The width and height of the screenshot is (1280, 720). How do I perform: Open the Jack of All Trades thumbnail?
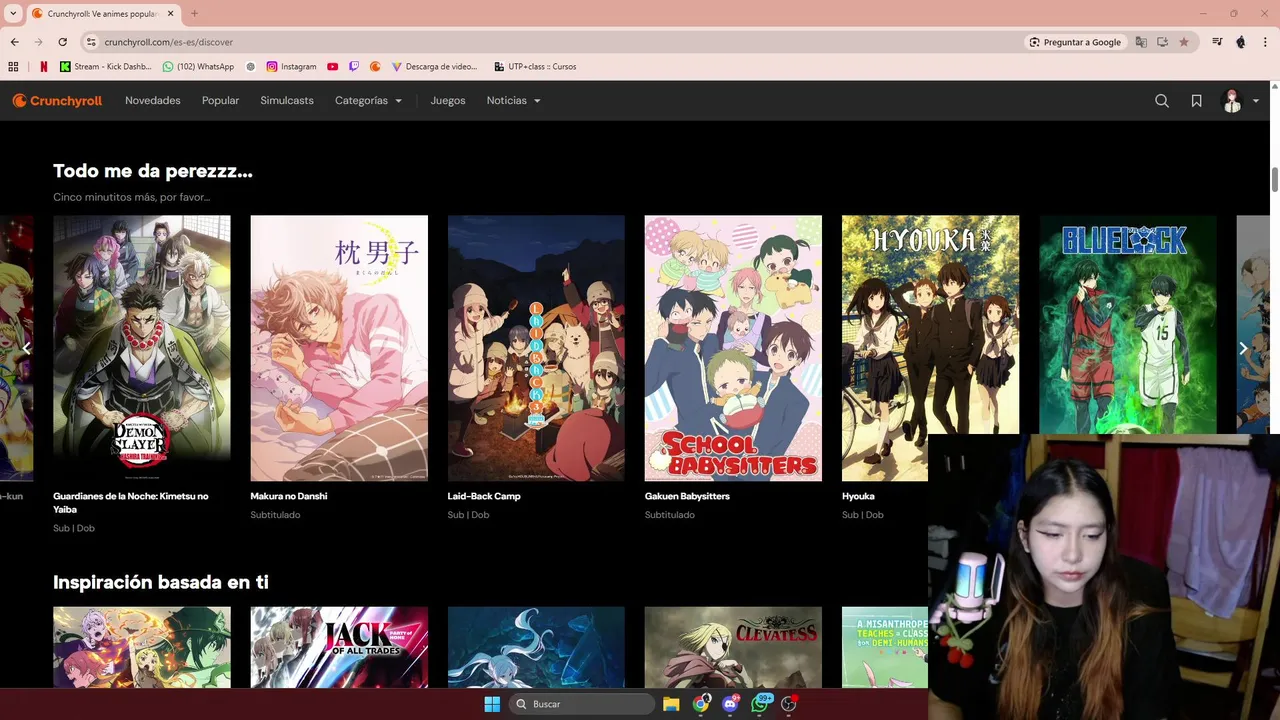tap(339, 647)
